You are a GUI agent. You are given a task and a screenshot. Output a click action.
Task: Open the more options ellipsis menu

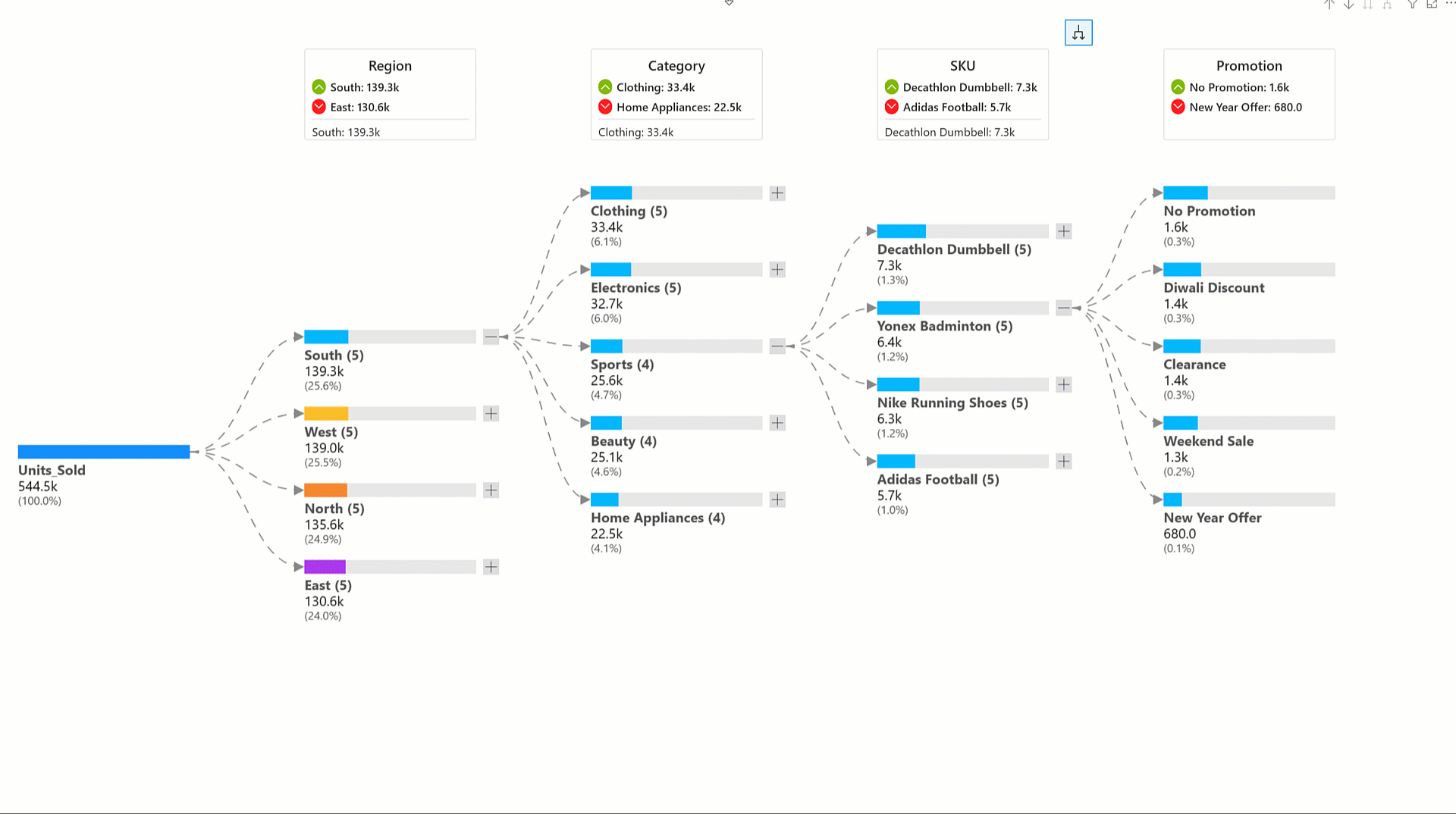click(x=1450, y=4)
